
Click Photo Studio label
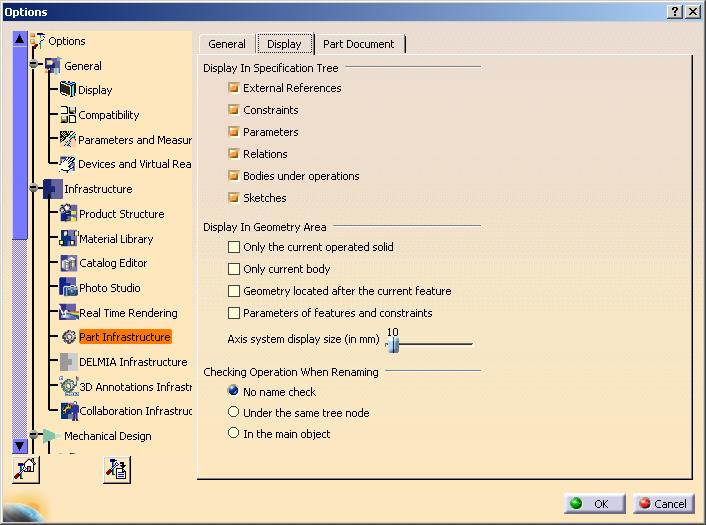[110, 288]
